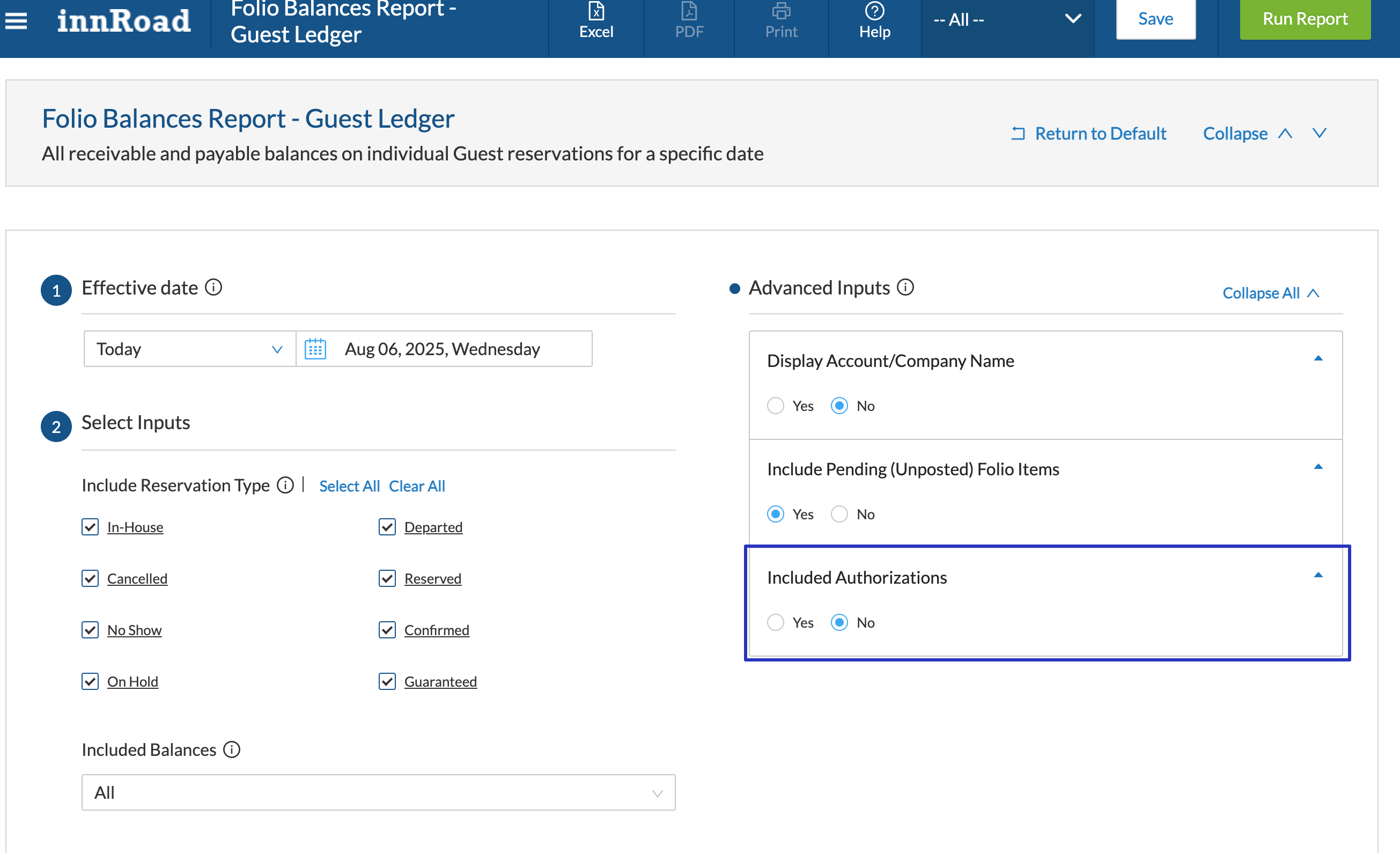Select No for Include Pending Folio Items
The width and height of the screenshot is (1400, 853).
pyautogui.click(x=839, y=514)
